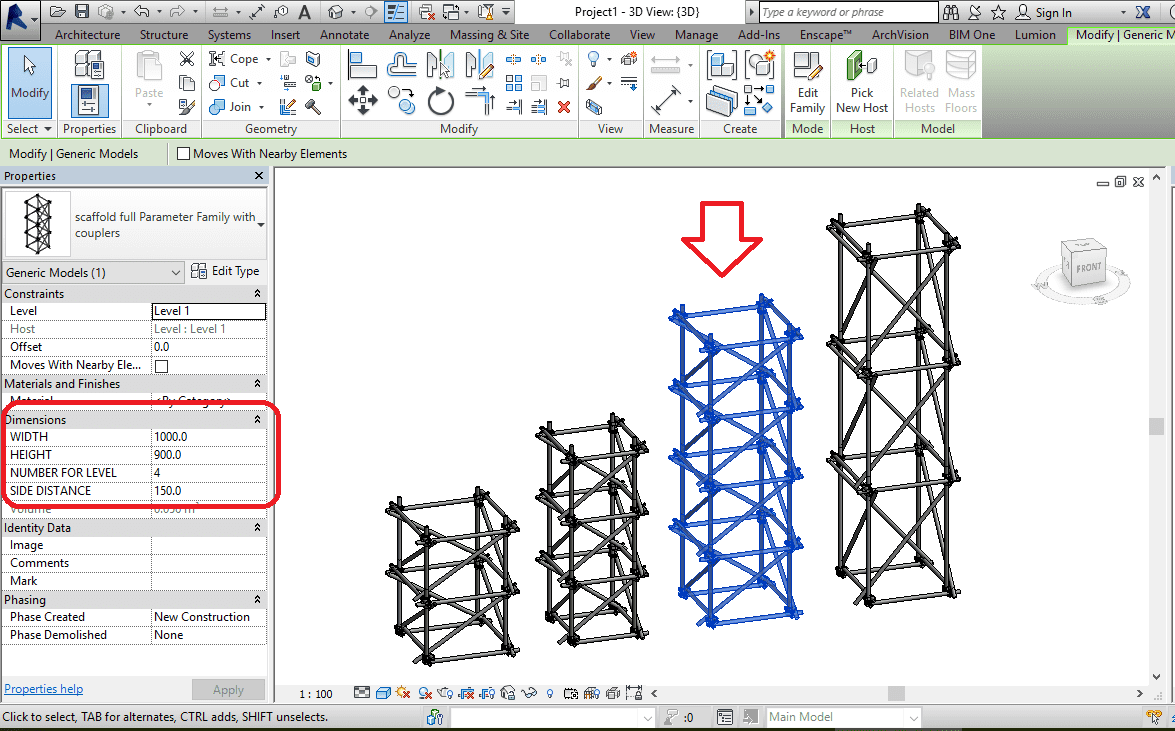1175x731 pixels.
Task: Select the Move tool in Modify panel
Action: coord(362,101)
